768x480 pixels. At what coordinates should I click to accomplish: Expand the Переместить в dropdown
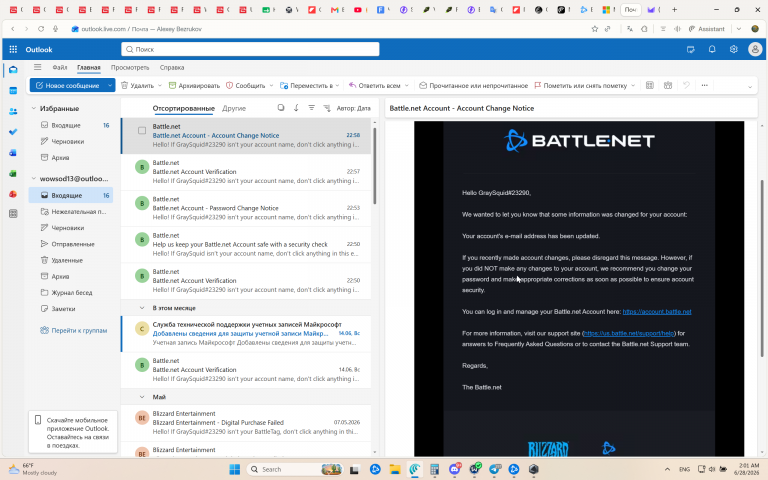[337, 86]
